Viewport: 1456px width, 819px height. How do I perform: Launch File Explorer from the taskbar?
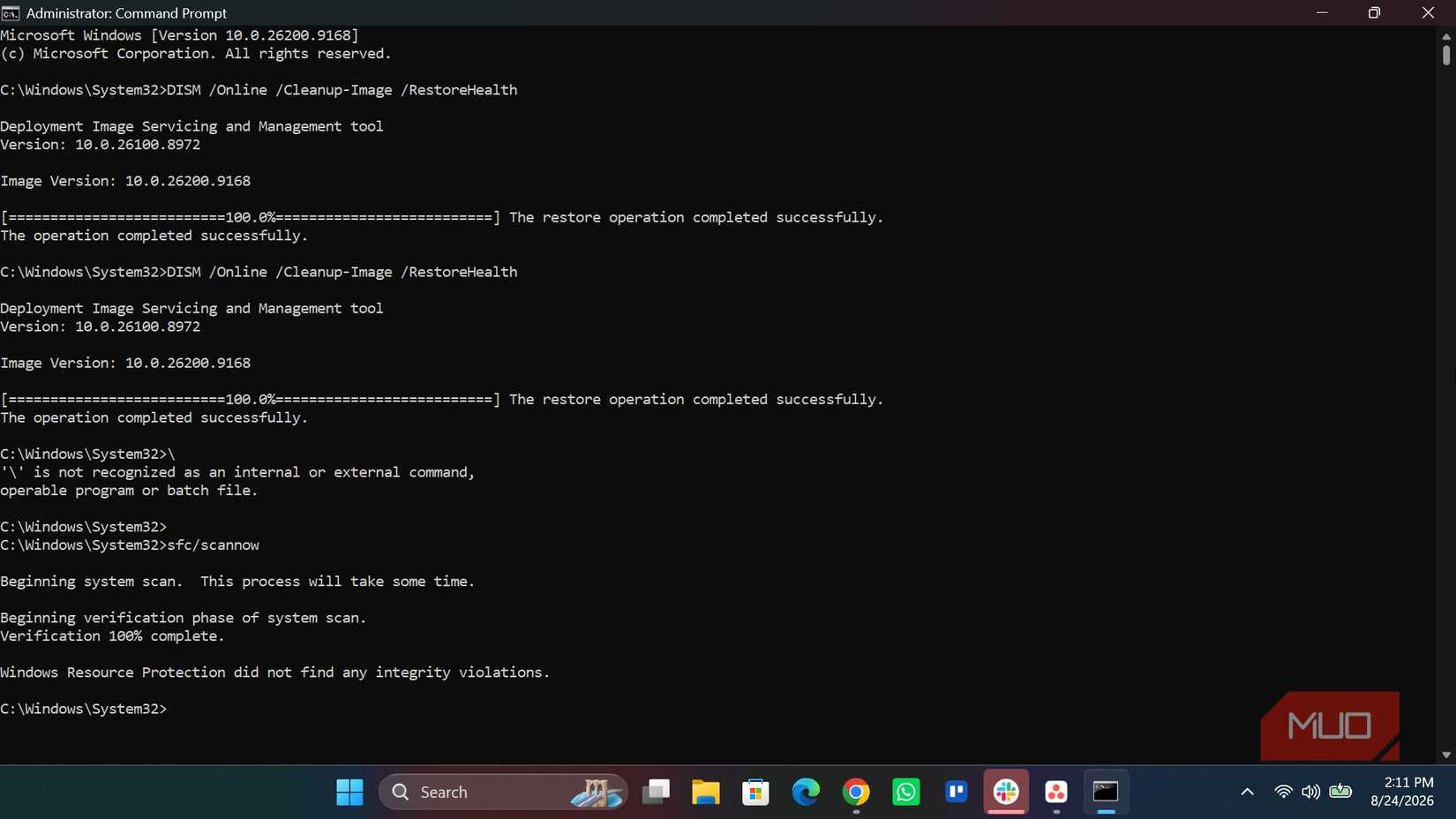point(706,792)
